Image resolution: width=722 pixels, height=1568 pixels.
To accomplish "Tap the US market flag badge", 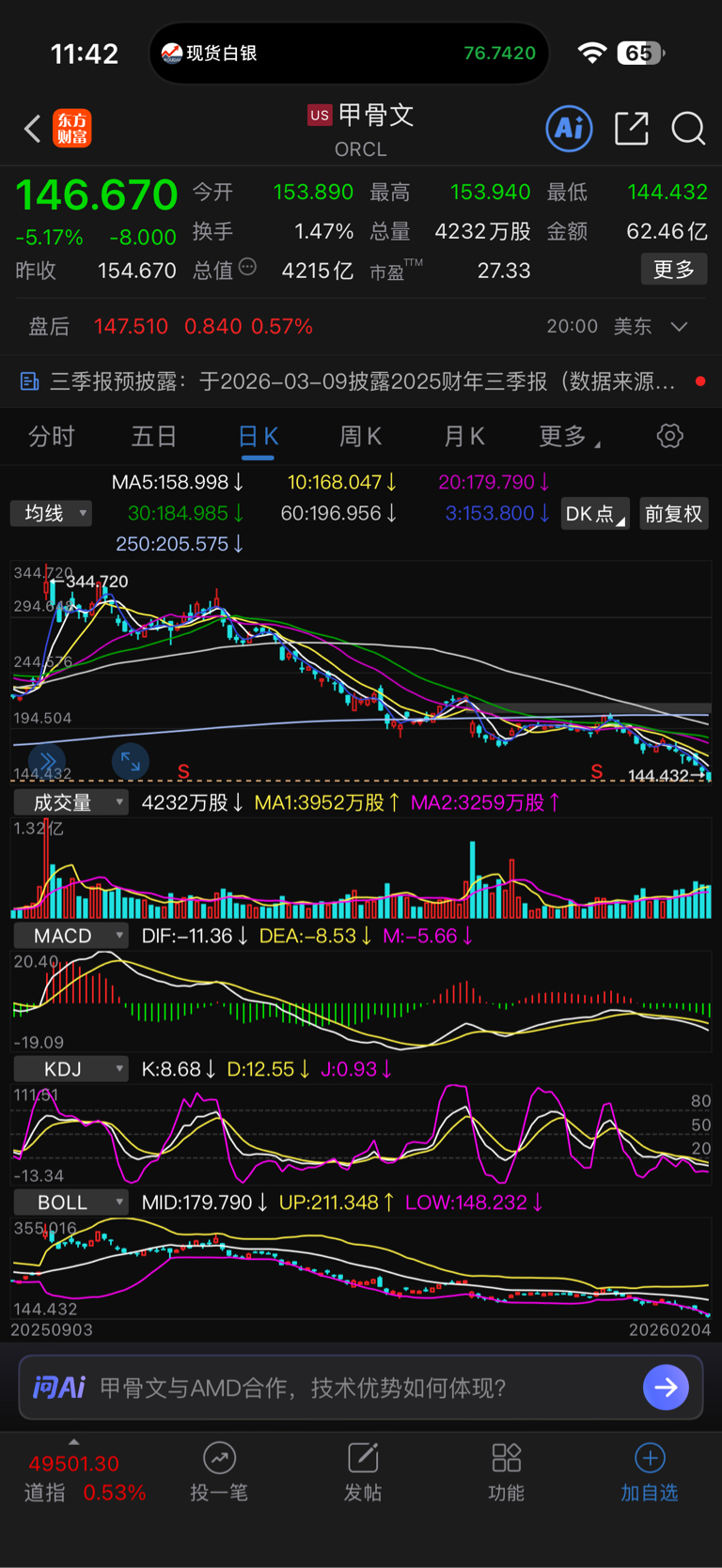I will [320, 116].
